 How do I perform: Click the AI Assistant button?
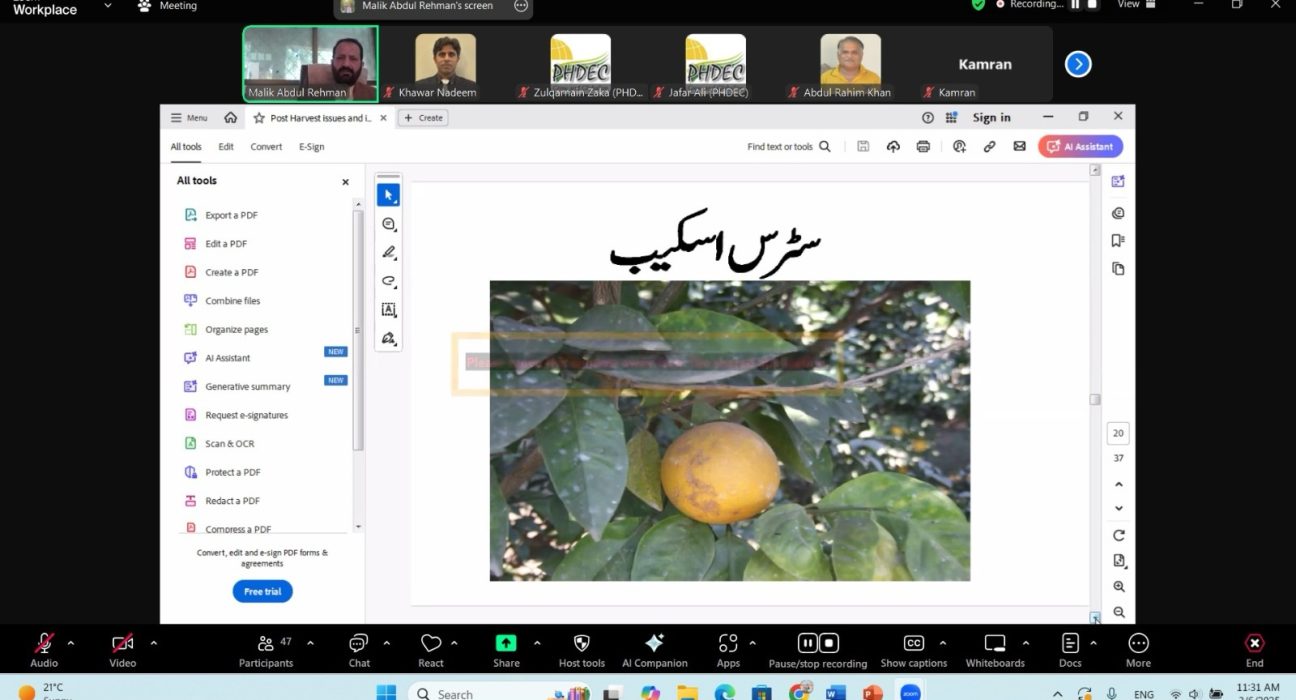coord(1080,147)
